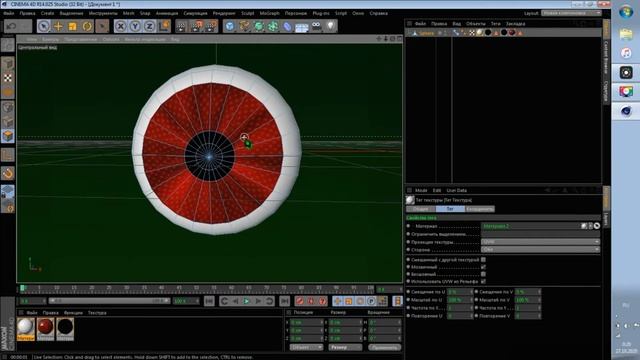Screen dimensions: 640x360
Task: Click the Restrict to Selection field
Action: click(x=540, y=234)
